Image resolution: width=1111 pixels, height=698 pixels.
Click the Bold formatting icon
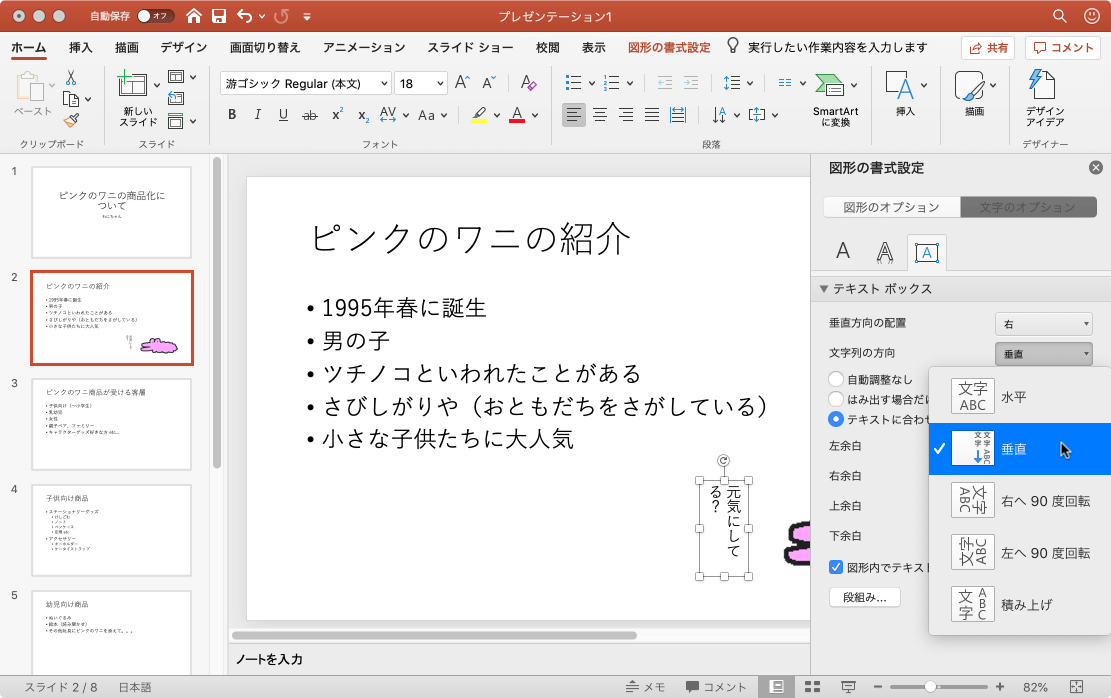click(x=232, y=115)
